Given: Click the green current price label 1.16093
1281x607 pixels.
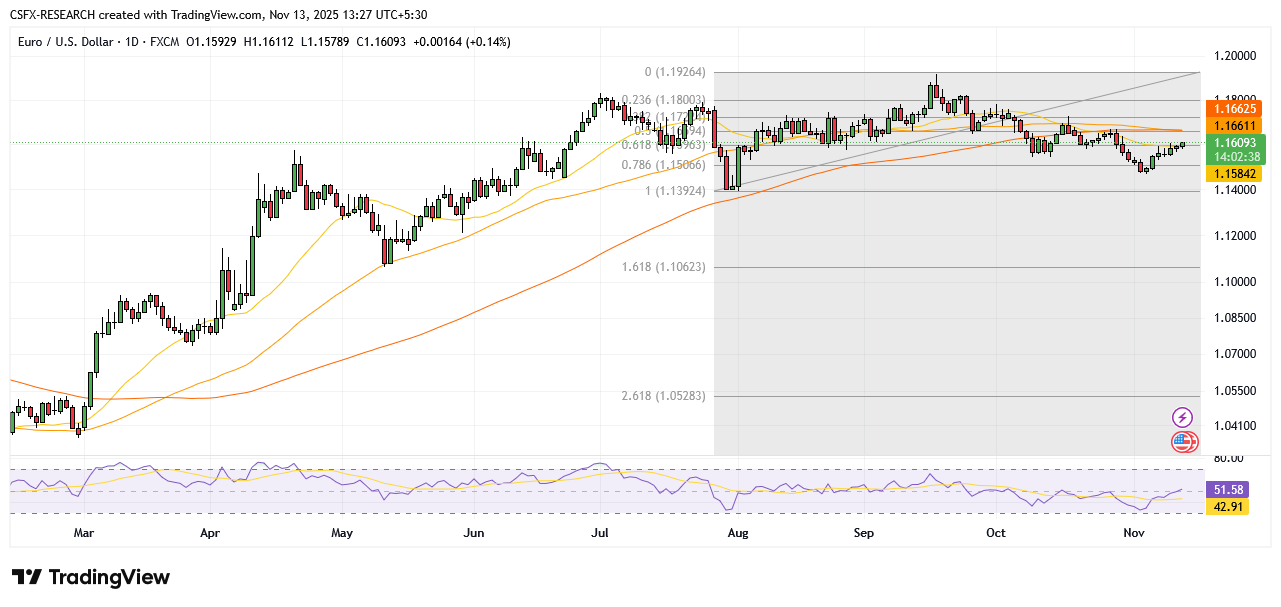Looking at the screenshot, I should pyautogui.click(x=1238, y=143).
